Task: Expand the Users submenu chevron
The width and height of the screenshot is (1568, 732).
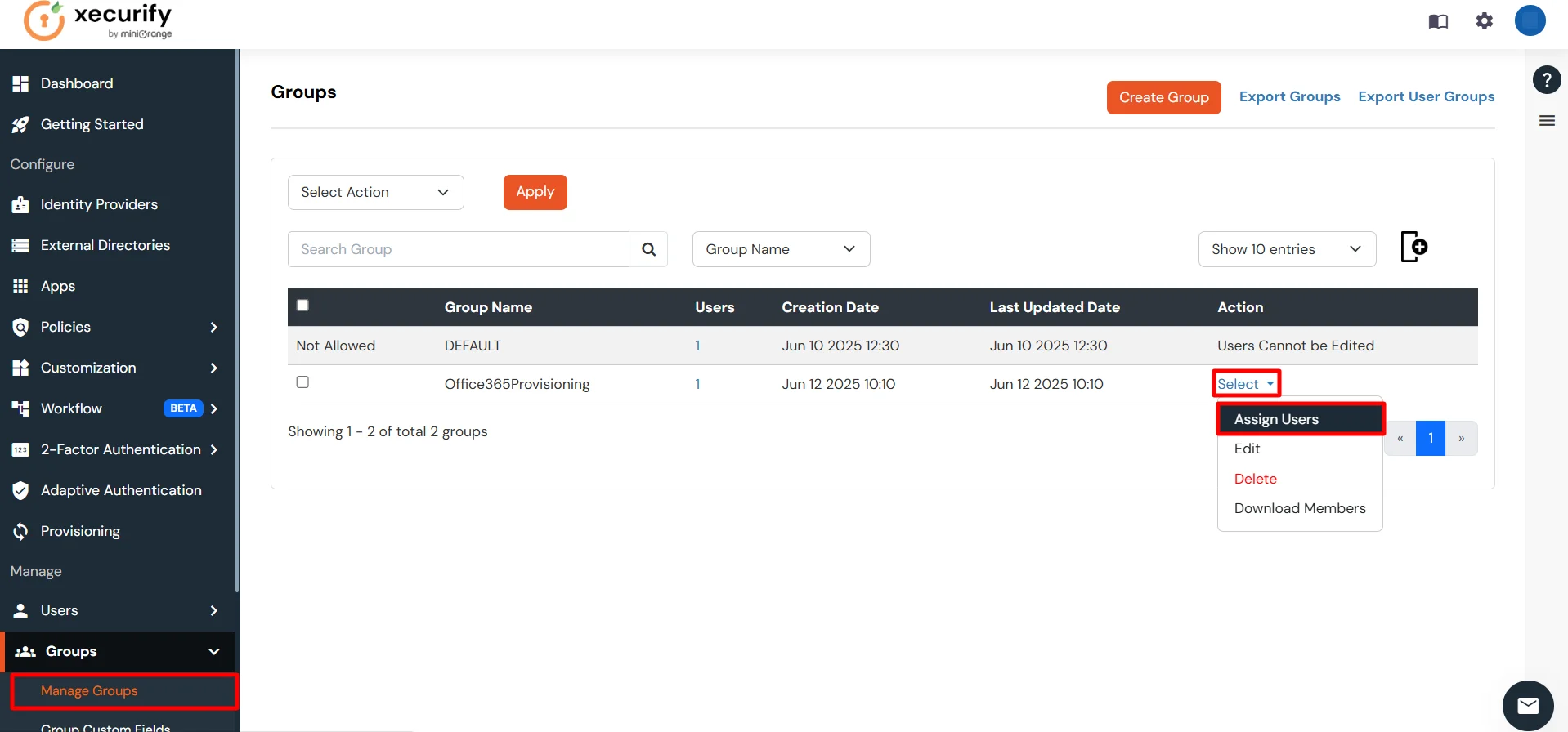Action: pyautogui.click(x=214, y=610)
